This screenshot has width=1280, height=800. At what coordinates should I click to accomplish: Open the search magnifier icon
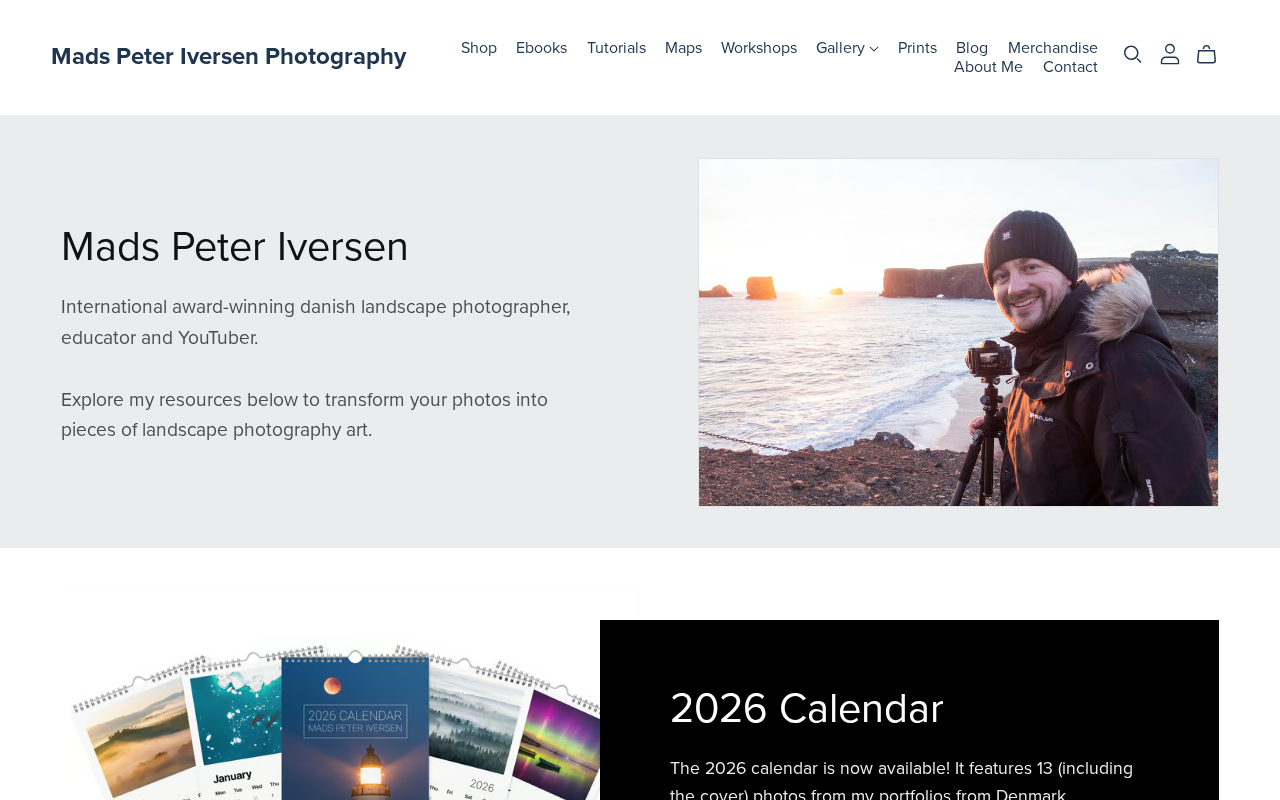pos(1132,55)
